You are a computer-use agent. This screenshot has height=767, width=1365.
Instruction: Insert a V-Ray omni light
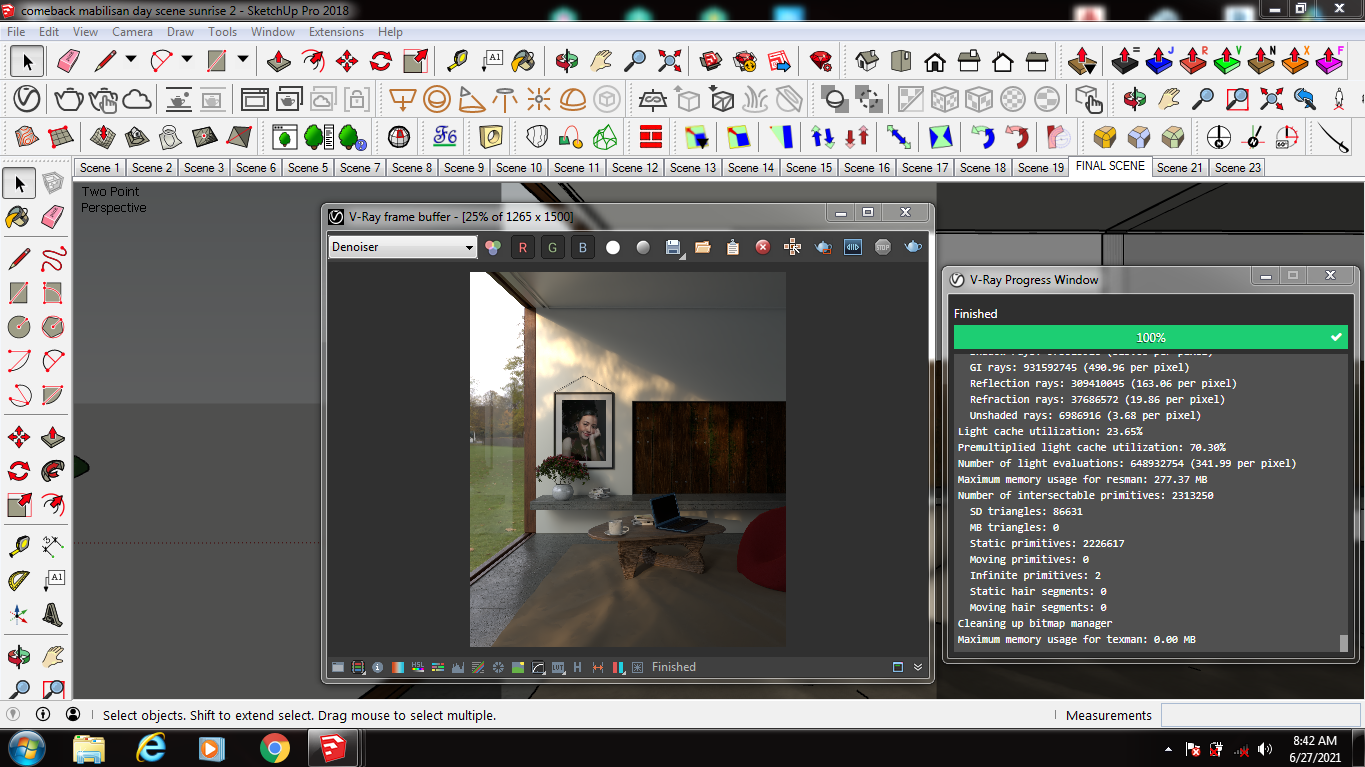(x=539, y=99)
